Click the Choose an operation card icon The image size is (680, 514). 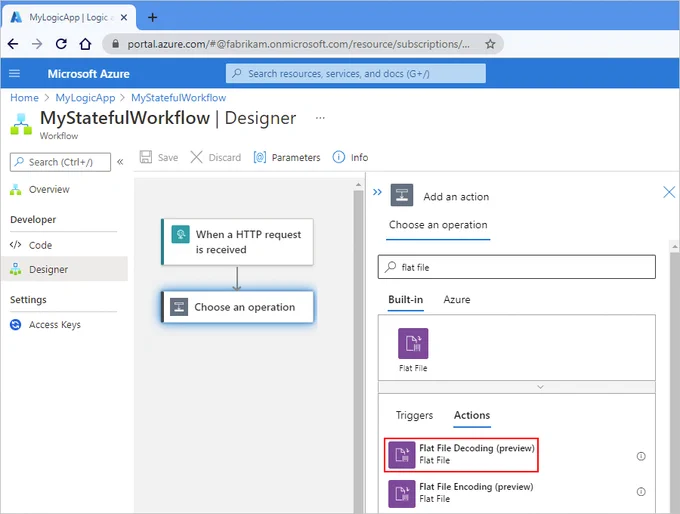[x=179, y=307]
